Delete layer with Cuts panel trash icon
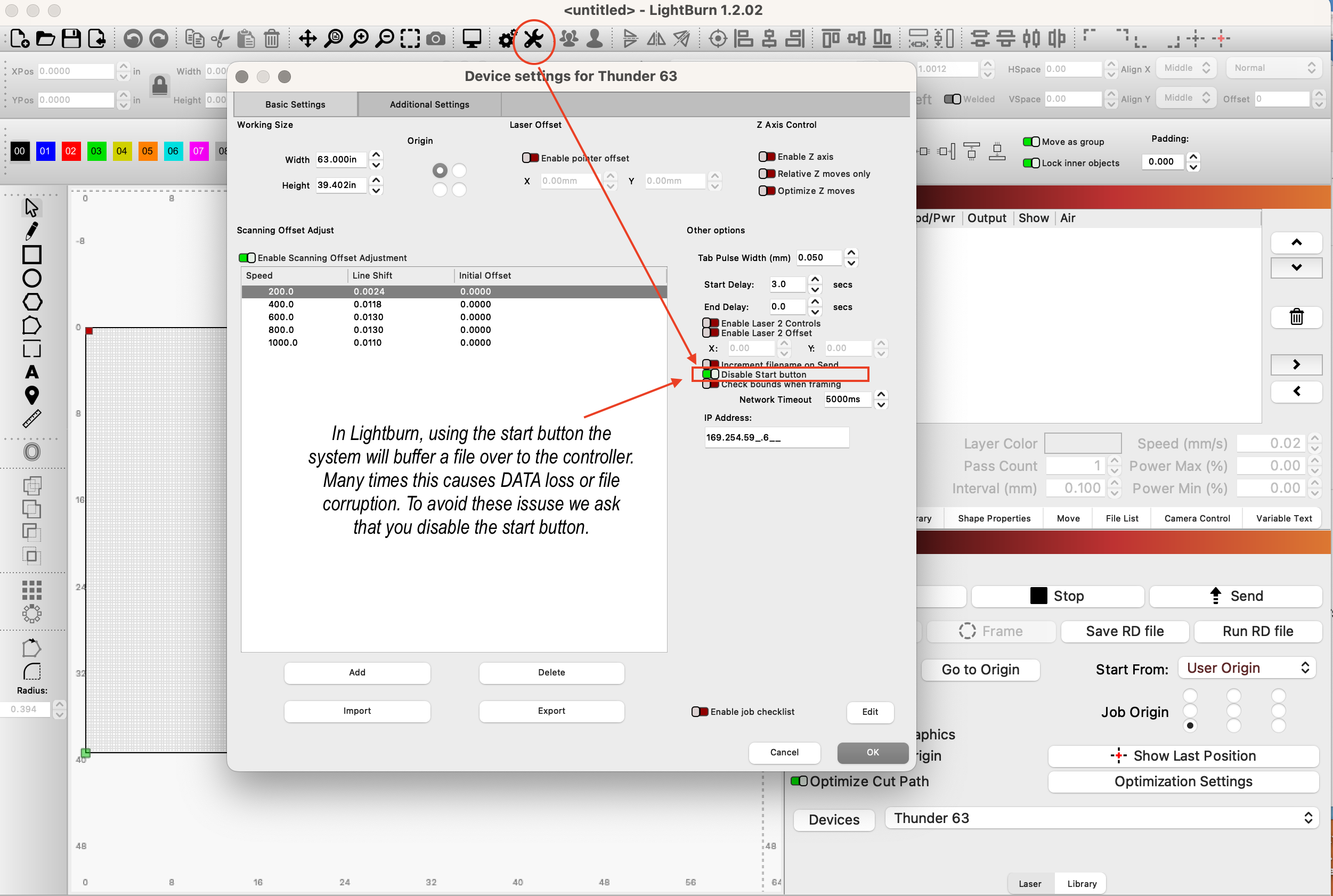This screenshot has width=1333, height=896. pos(1296,316)
